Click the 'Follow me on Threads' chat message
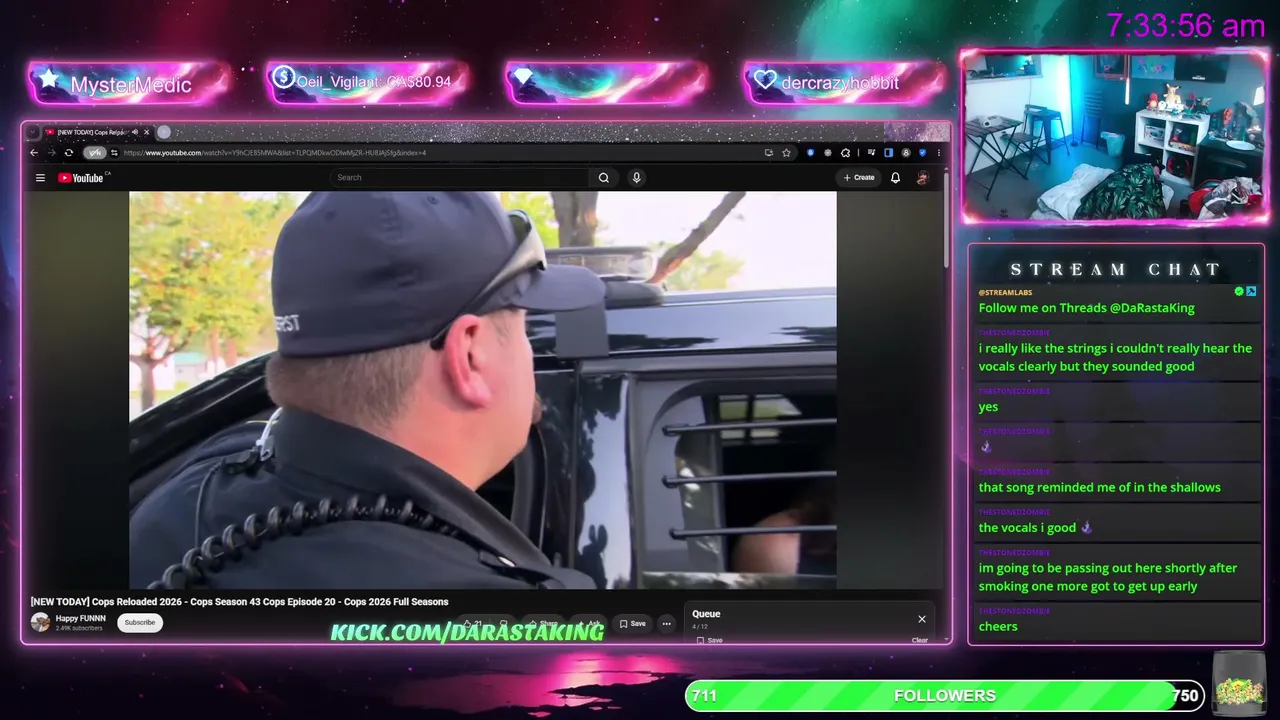Screen dimensions: 1280x720 point(1087,308)
